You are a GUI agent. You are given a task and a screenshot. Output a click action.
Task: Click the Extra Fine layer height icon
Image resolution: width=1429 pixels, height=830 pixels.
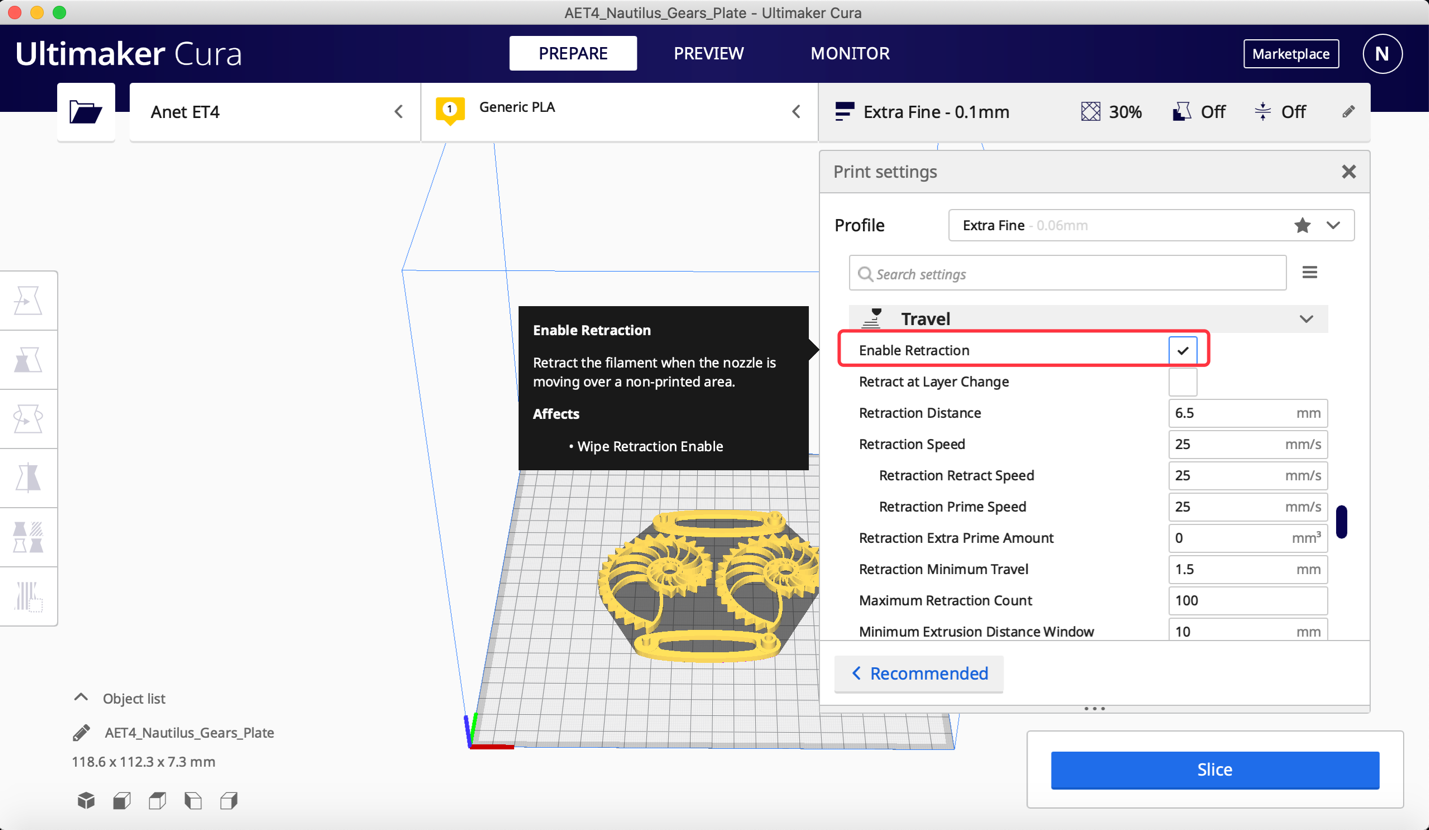tap(845, 112)
